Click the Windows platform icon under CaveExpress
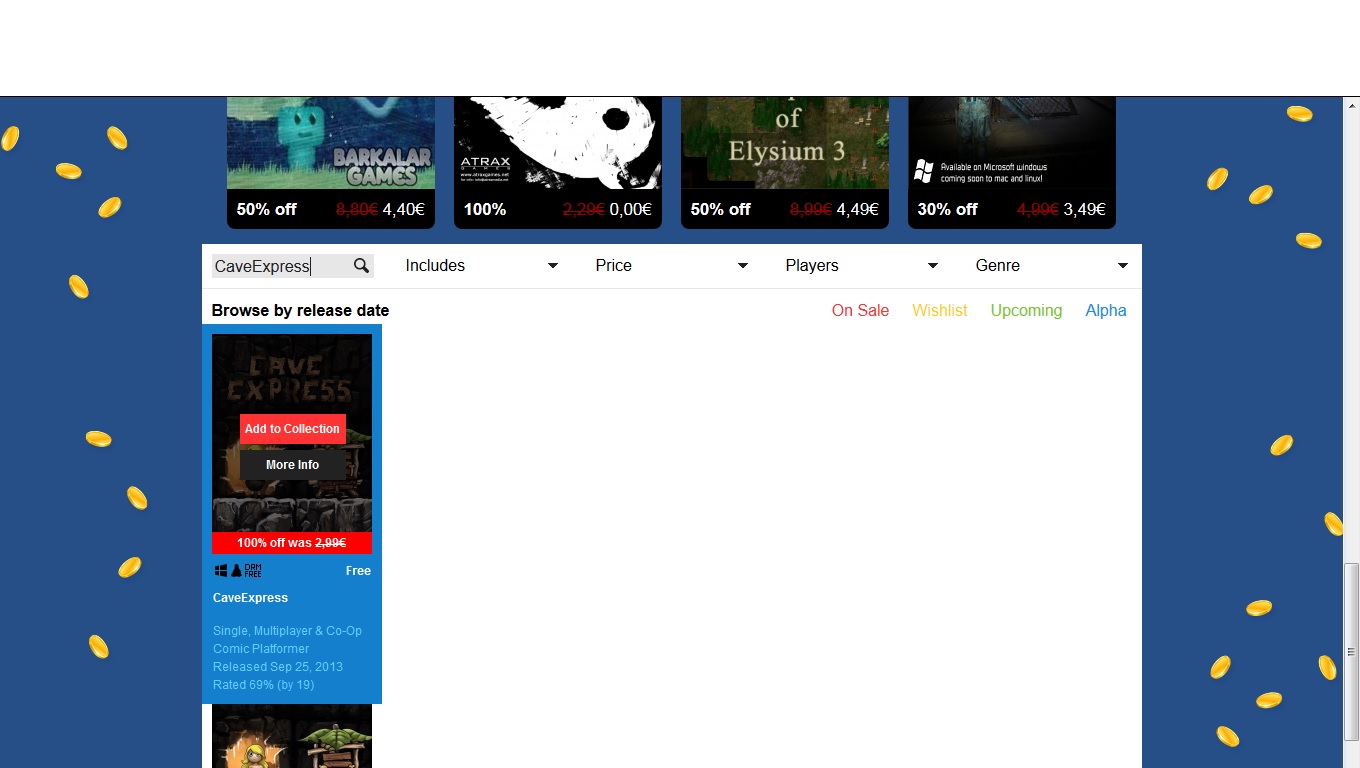The width and height of the screenshot is (1360, 768). pos(221,570)
